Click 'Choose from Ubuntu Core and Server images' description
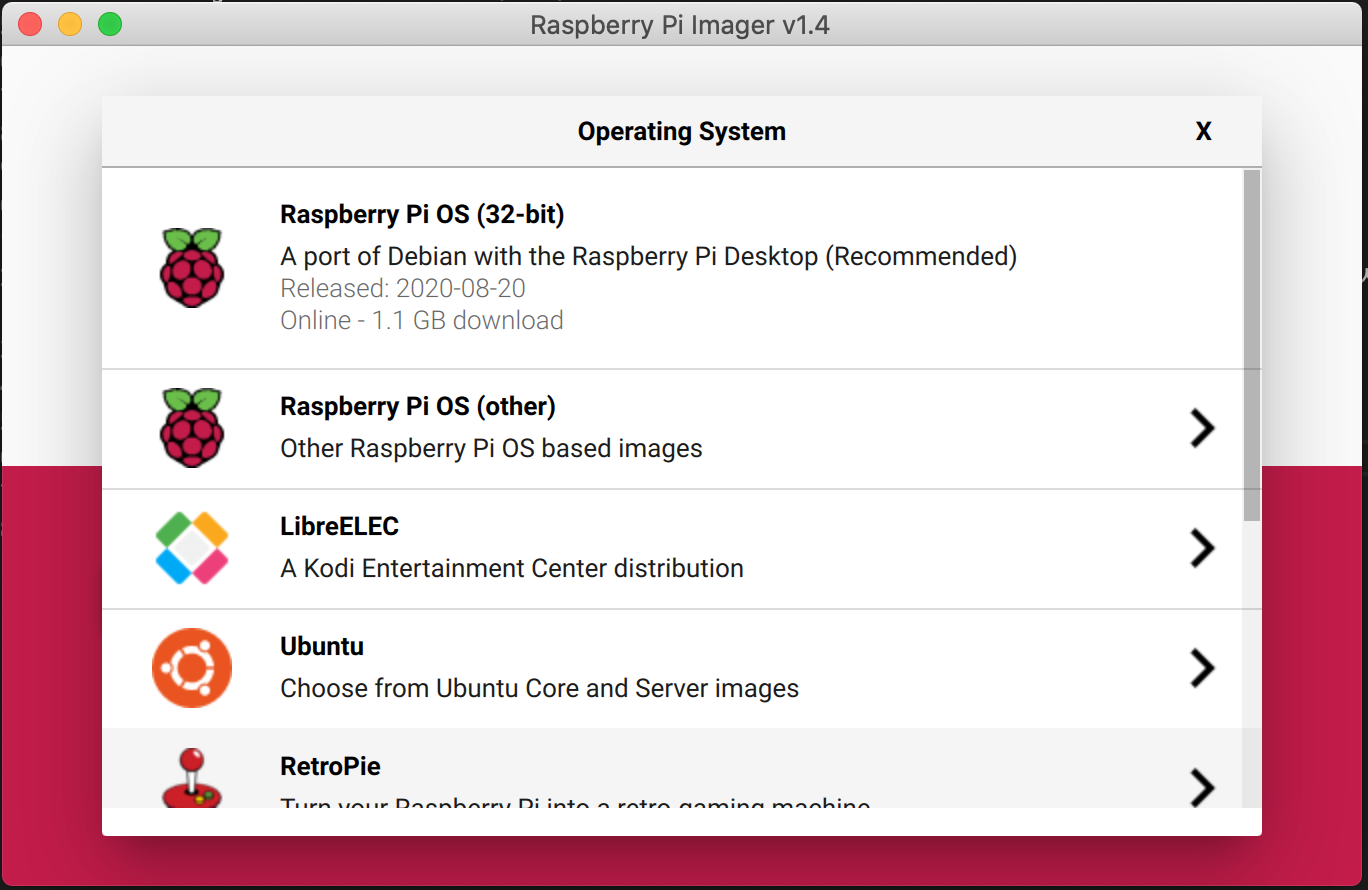1368x890 pixels. click(540, 689)
